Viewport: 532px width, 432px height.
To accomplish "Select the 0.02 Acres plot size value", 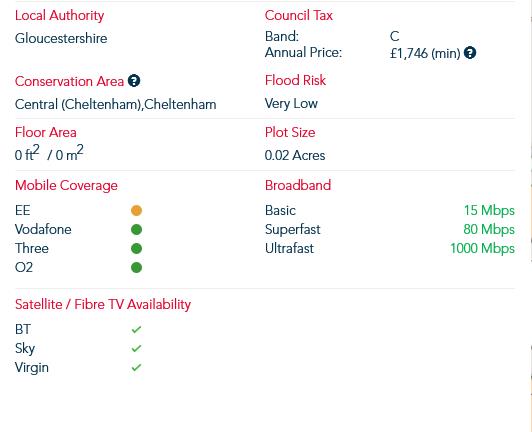I will 295,155.
